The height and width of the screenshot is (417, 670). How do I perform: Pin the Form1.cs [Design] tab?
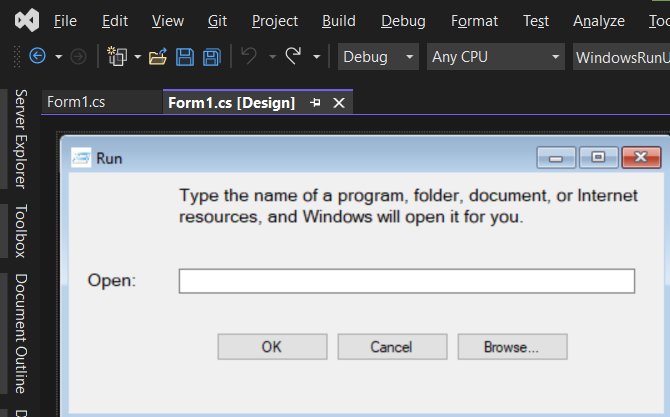(315, 103)
